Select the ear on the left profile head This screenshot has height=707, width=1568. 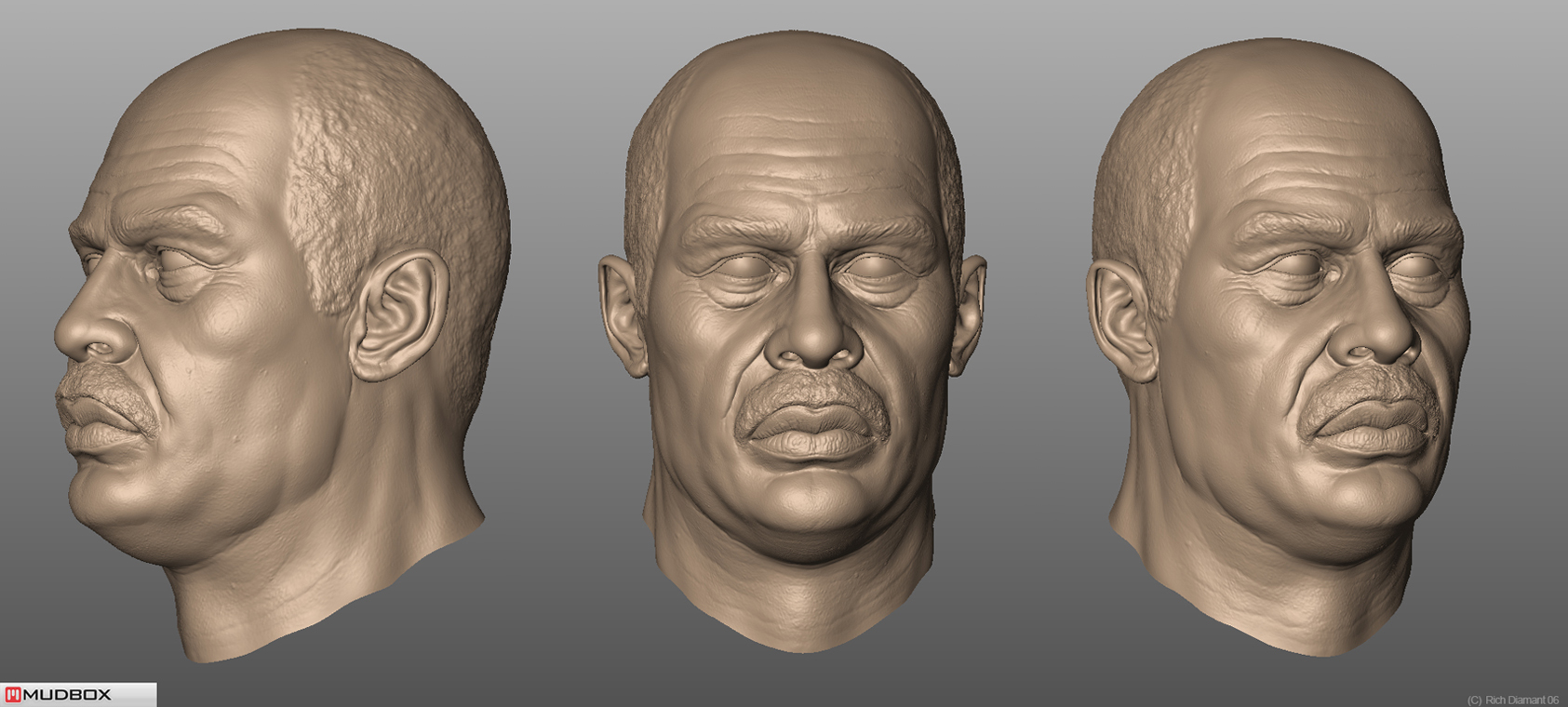397,318
